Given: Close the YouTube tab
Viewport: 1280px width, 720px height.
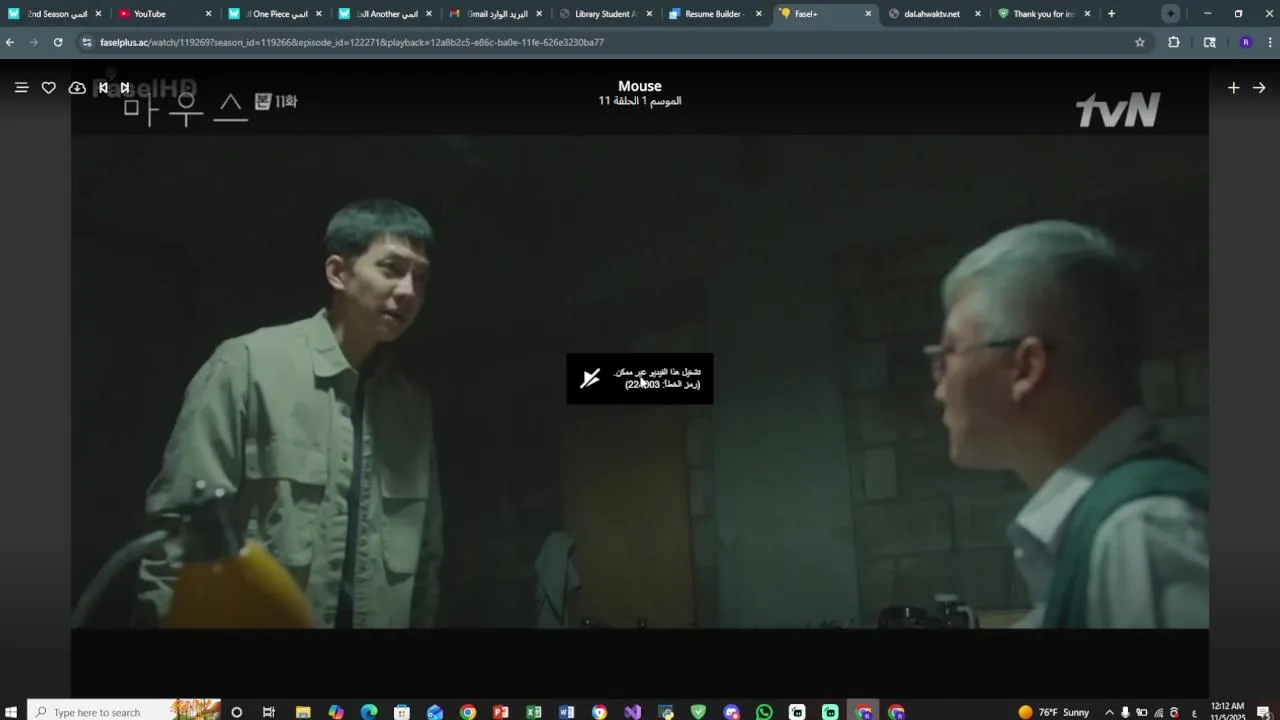Looking at the screenshot, I should (x=208, y=14).
